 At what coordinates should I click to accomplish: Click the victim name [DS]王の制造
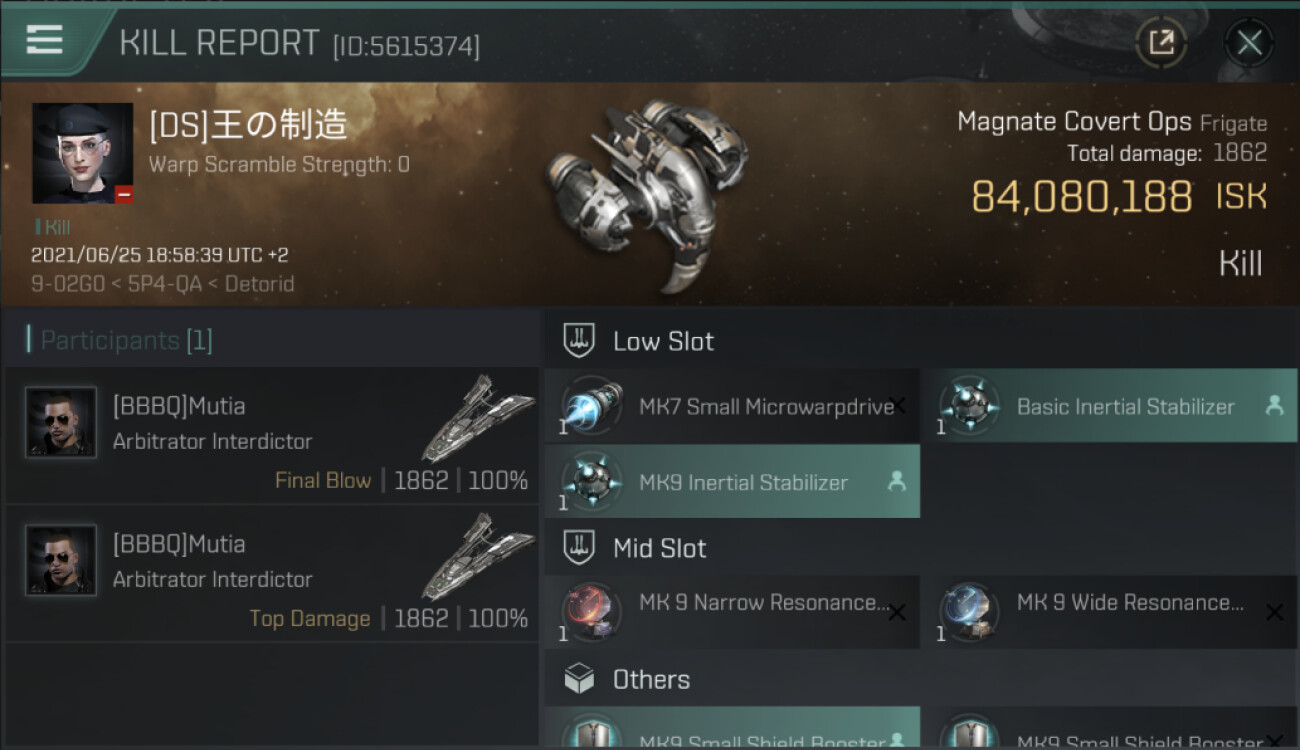(x=248, y=125)
